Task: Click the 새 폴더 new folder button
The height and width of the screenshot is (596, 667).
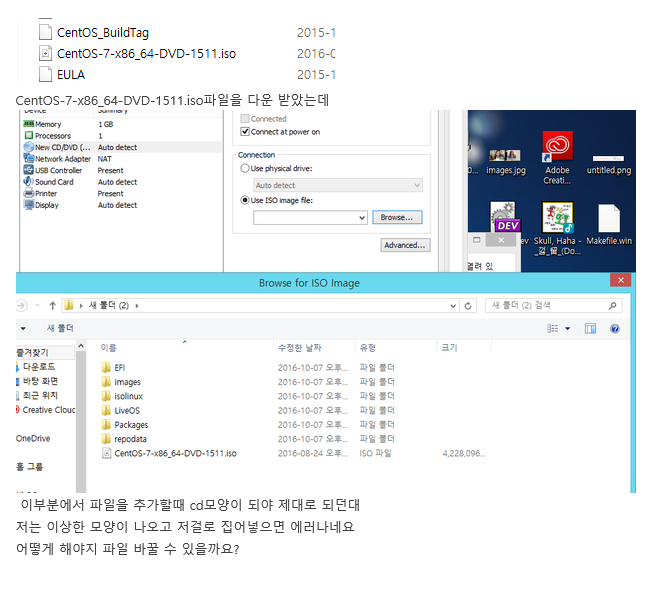Action: [x=60, y=328]
